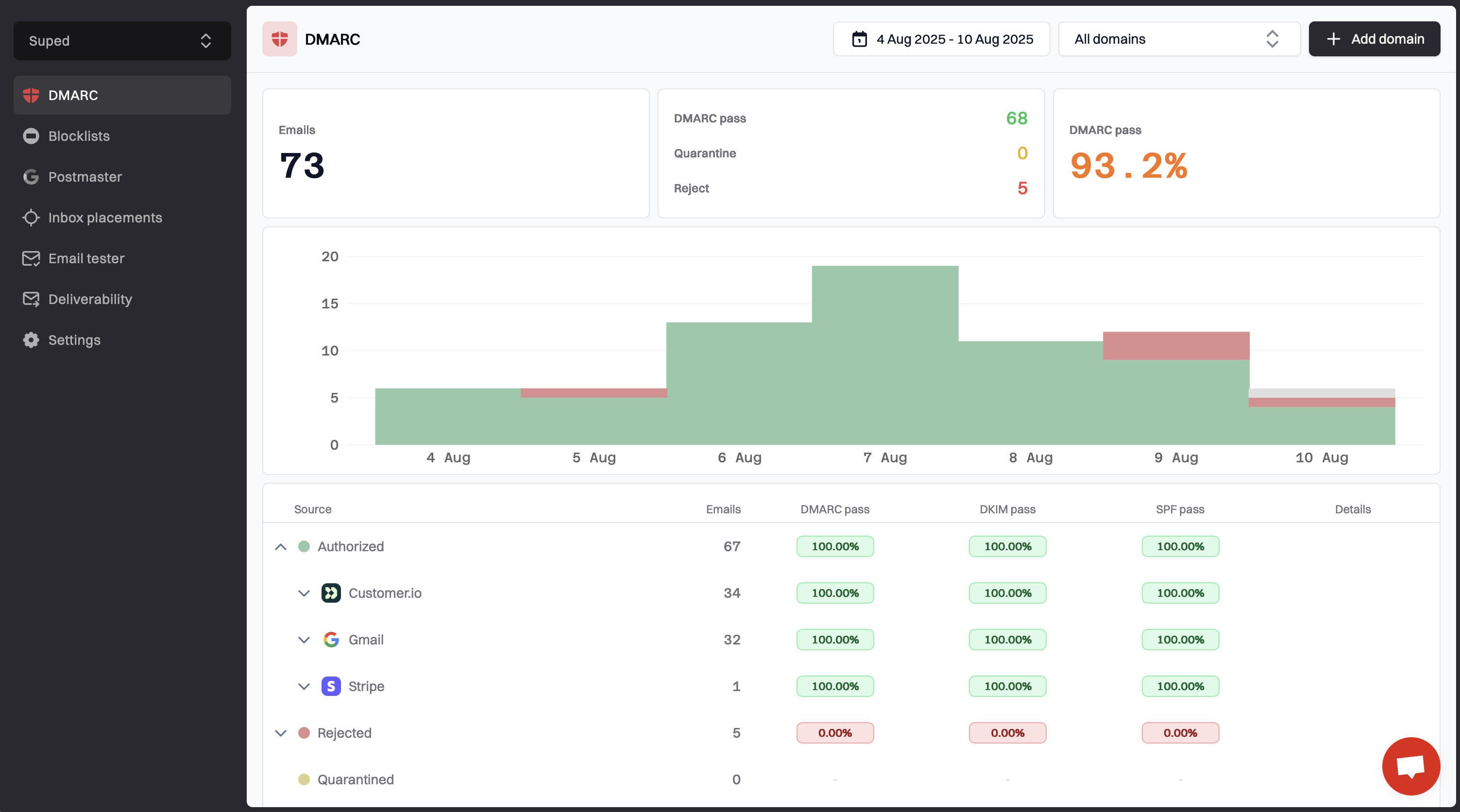
Task: Open the All domains dropdown
Action: 1178,39
